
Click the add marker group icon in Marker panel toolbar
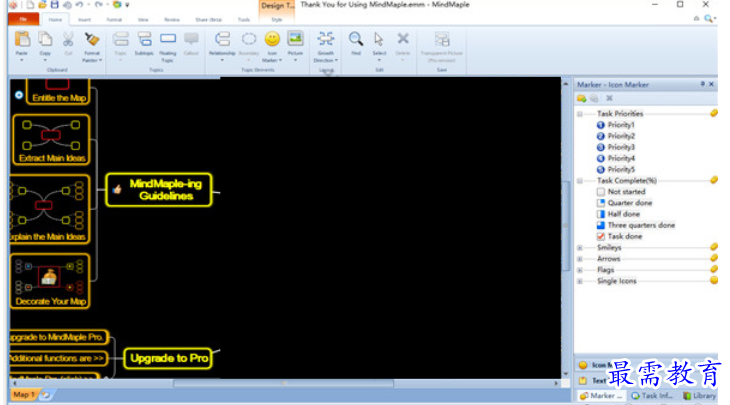click(581, 98)
